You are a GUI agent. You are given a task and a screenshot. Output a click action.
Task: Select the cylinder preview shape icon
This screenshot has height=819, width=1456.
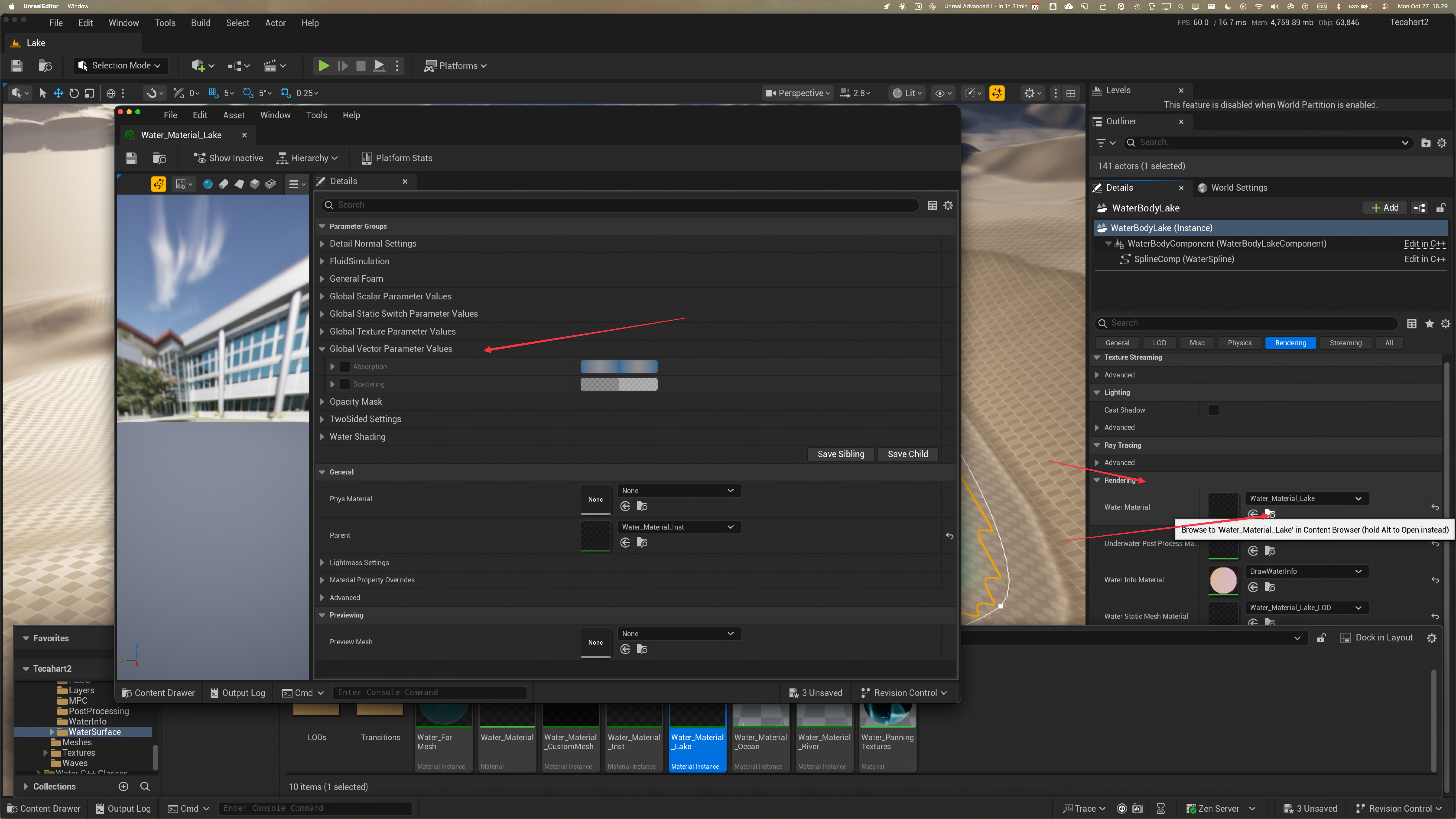[x=224, y=184]
